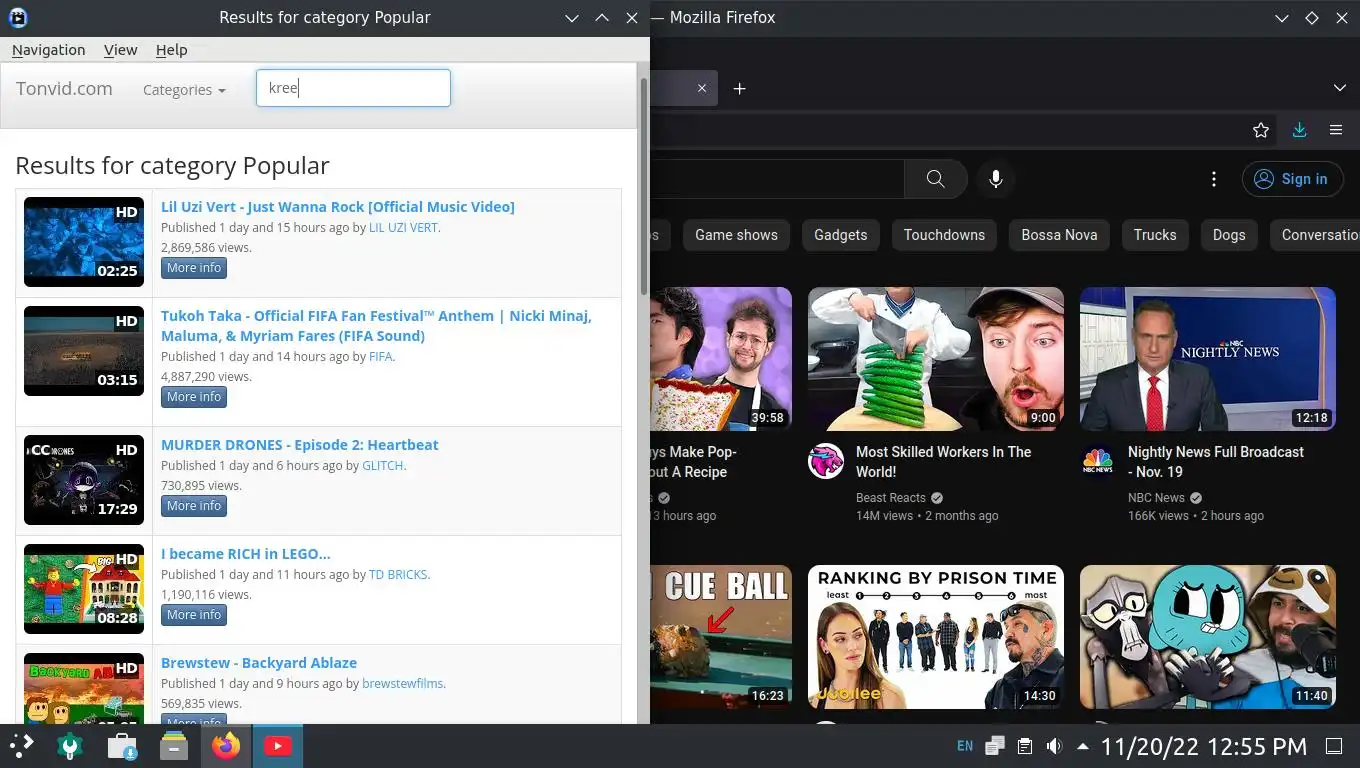
Task: Open brewstewfilms channel link
Action: point(402,684)
